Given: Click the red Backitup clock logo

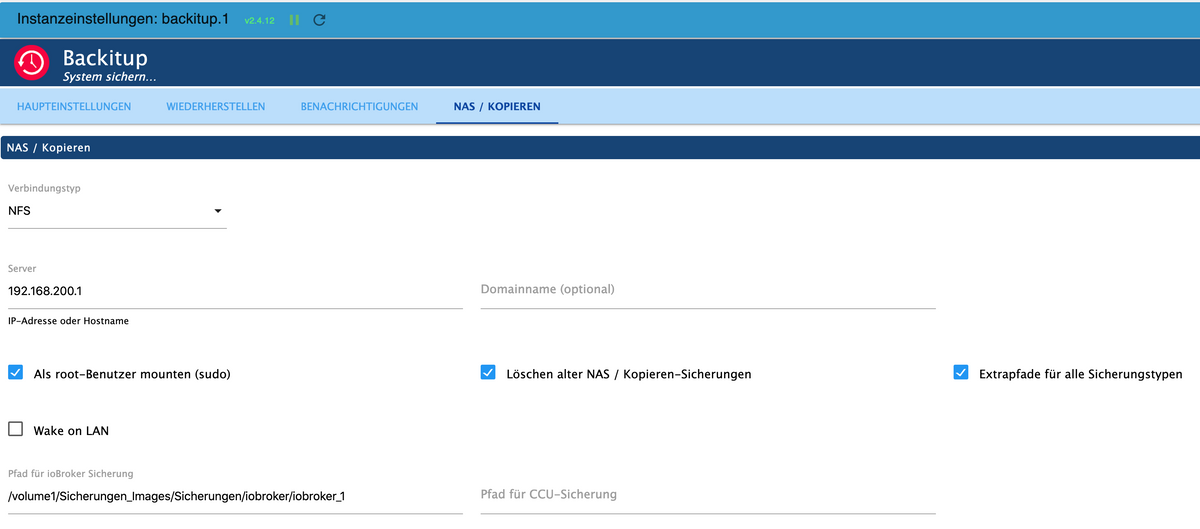Looking at the screenshot, I should tap(30, 63).
